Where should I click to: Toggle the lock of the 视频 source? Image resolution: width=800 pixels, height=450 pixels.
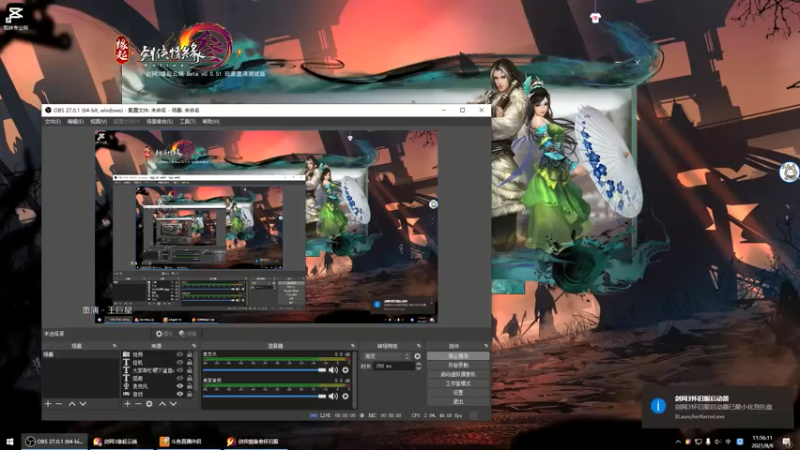[x=190, y=354]
